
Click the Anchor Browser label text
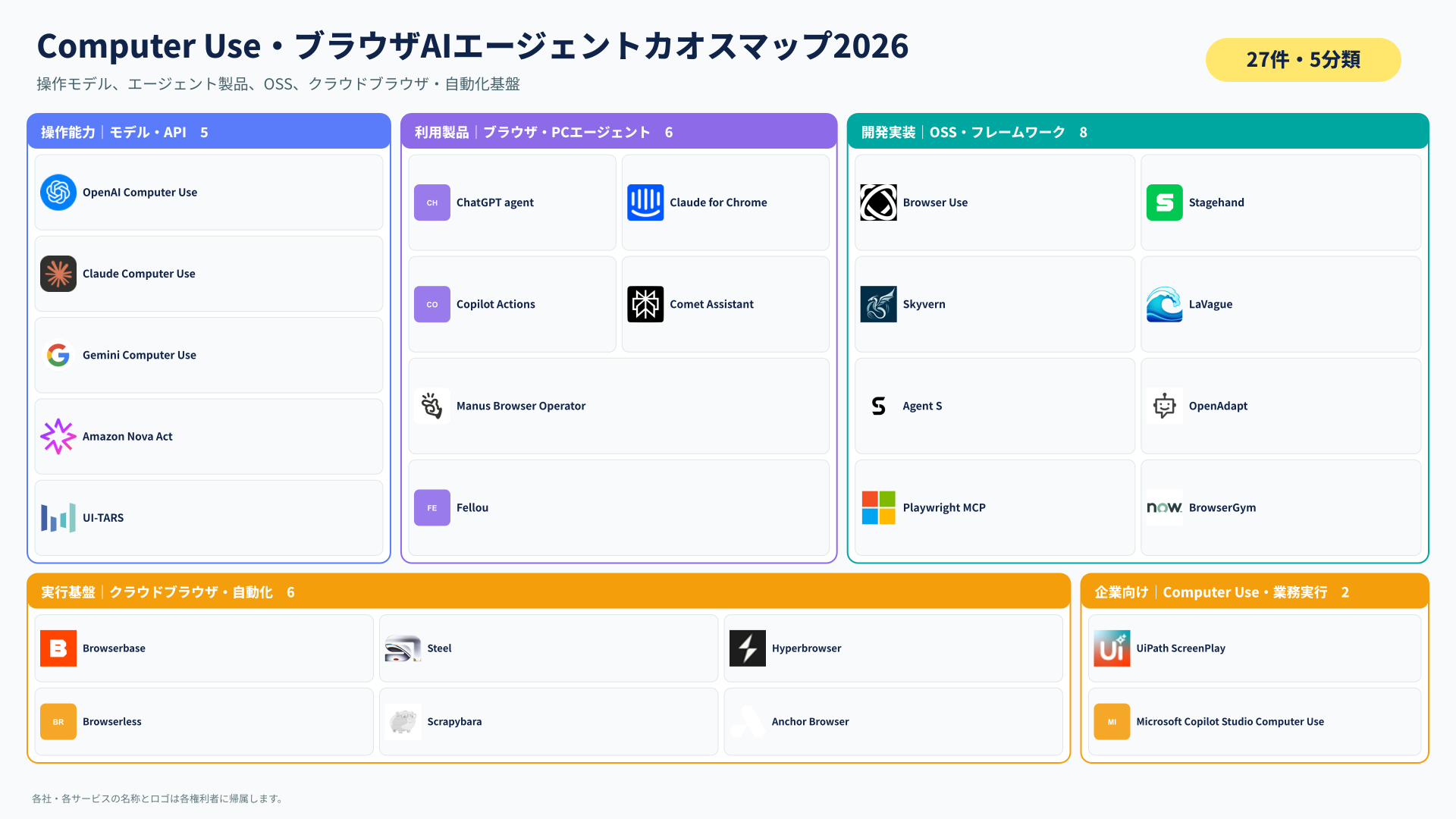point(810,722)
